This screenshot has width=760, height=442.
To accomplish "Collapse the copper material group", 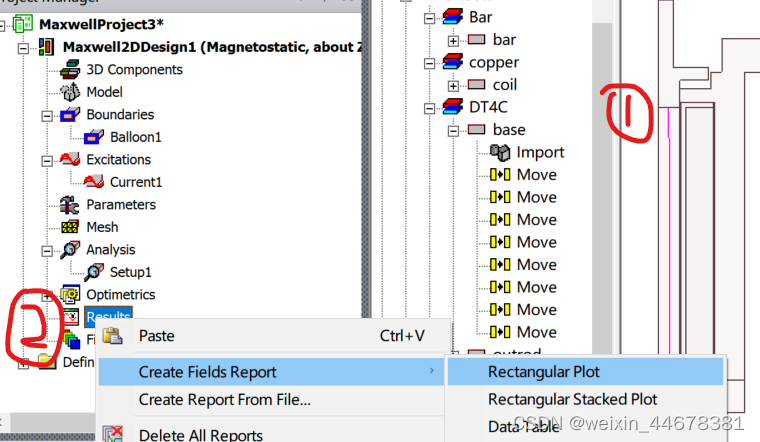I will point(429,63).
